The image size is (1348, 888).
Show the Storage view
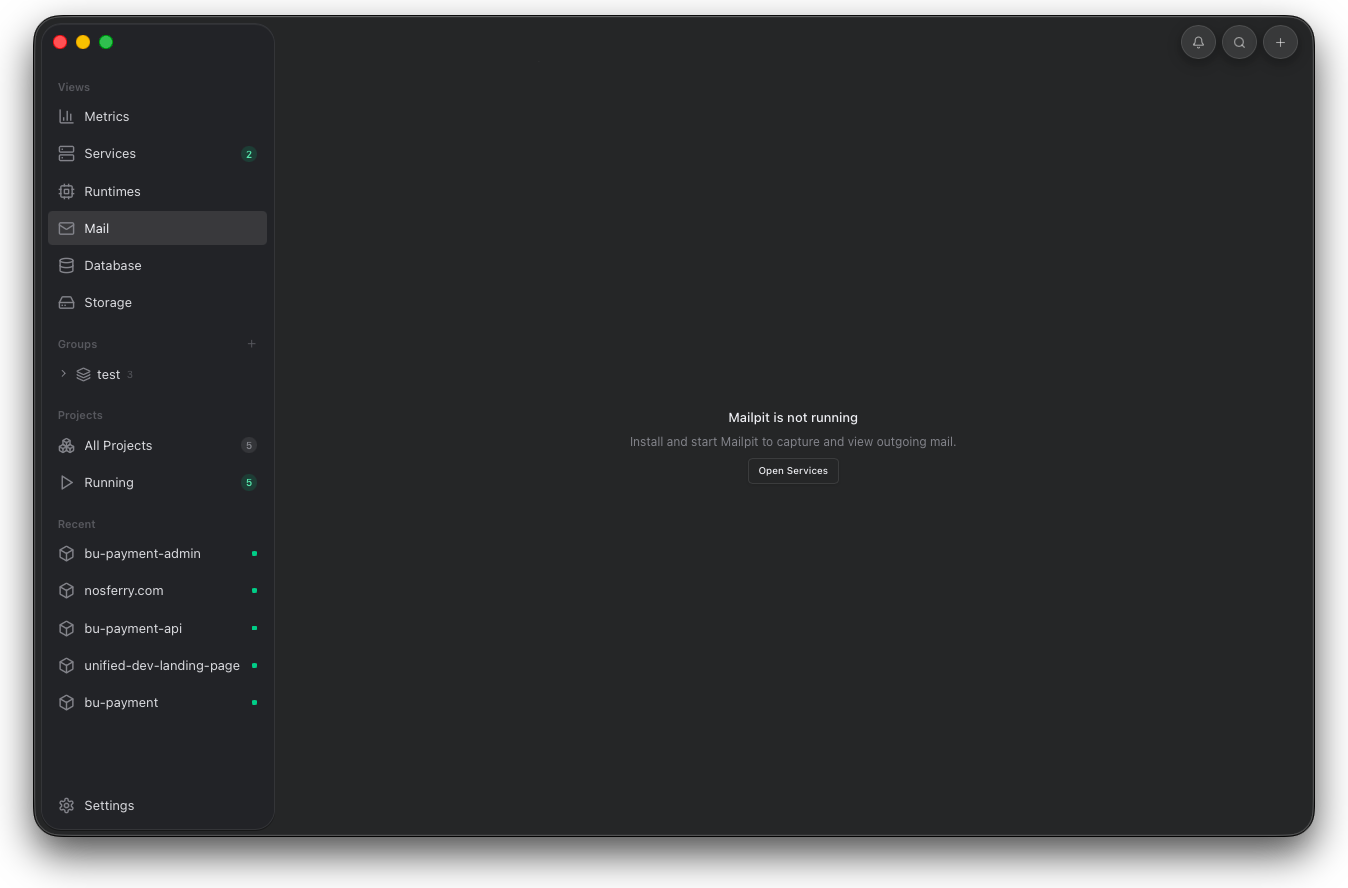pyautogui.click(x=157, y=302)
